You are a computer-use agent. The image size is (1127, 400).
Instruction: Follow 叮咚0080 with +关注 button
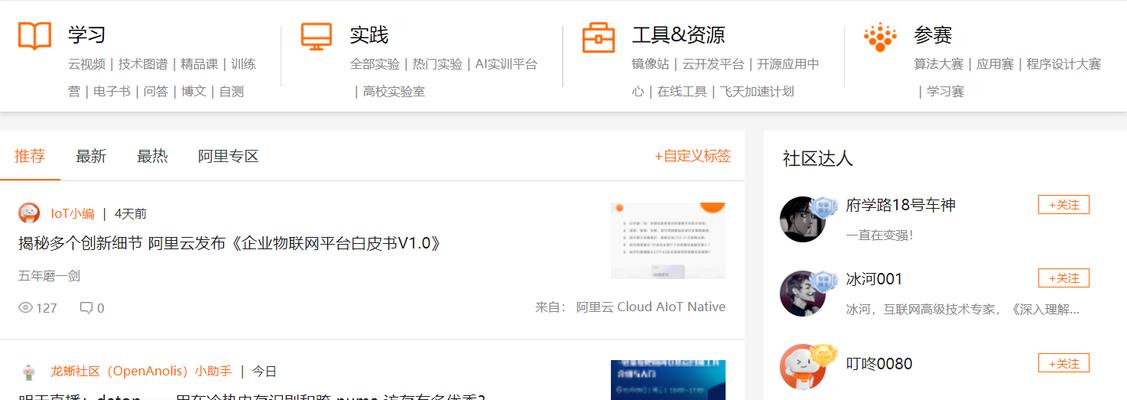tap(1064, 363)
